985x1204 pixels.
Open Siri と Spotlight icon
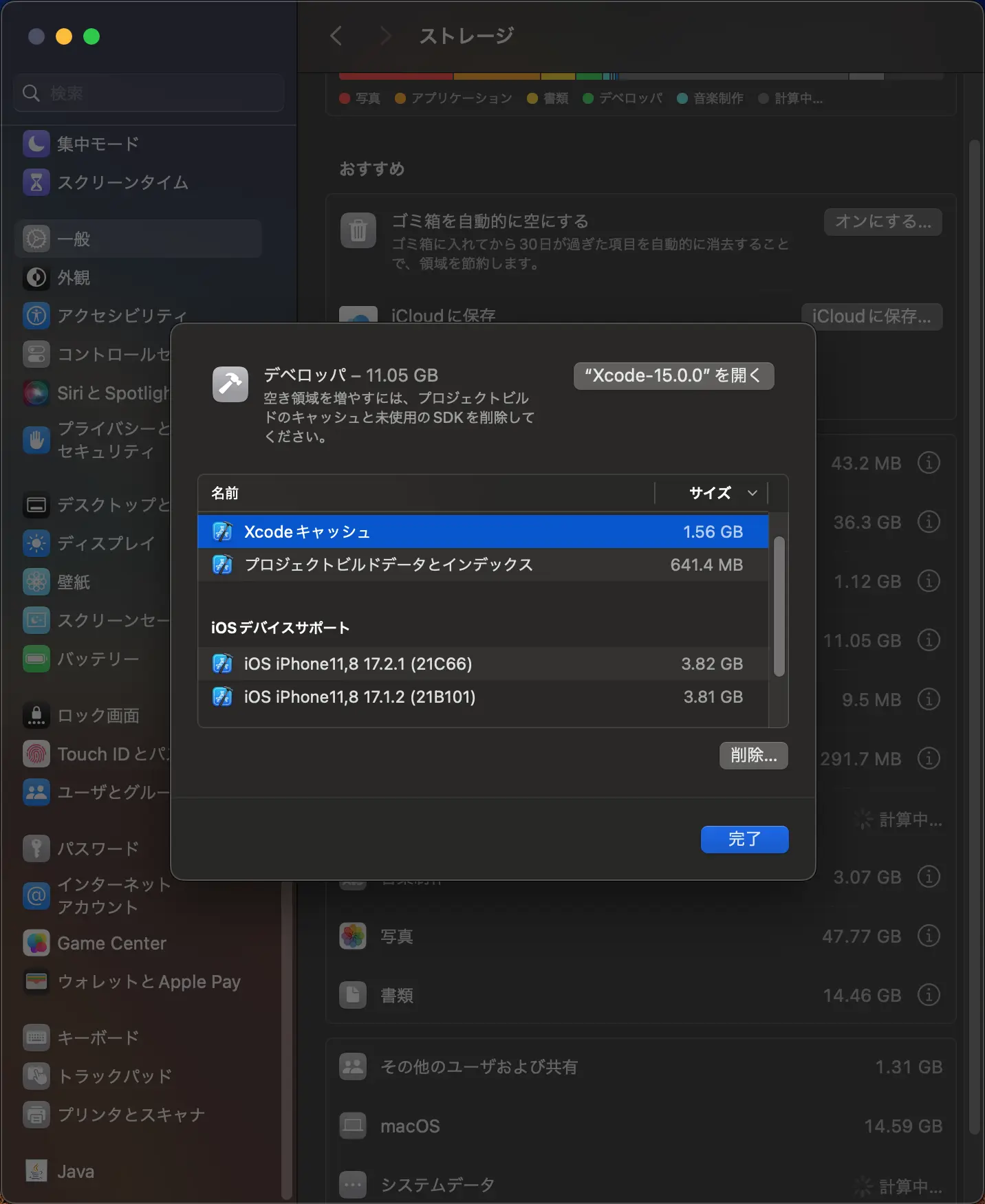(36, 393)
